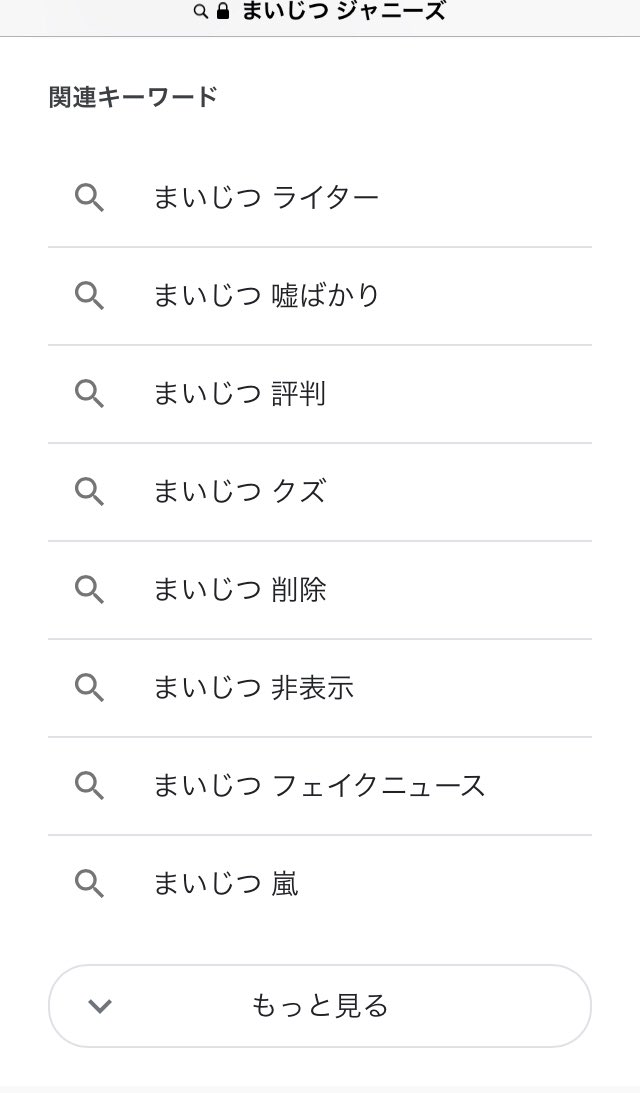Select magnifier icon next to まいじつ 非表示
The image size is (640, 1093).
pos(90,688)
